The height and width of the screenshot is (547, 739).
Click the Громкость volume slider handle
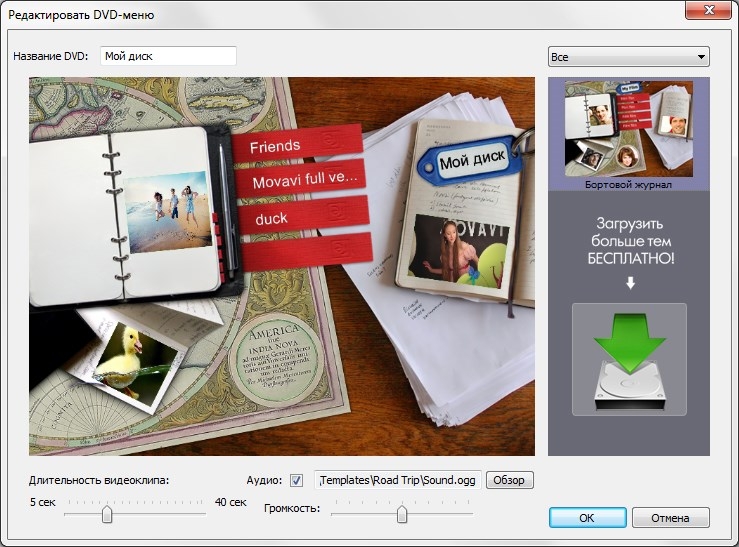[x=402, y=514]
